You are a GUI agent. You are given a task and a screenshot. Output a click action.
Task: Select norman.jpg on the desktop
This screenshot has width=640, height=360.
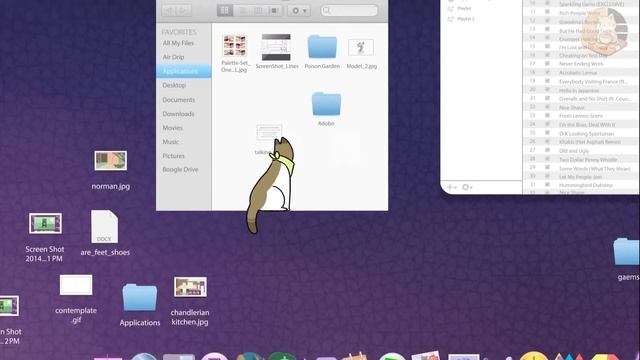[111, 161]
